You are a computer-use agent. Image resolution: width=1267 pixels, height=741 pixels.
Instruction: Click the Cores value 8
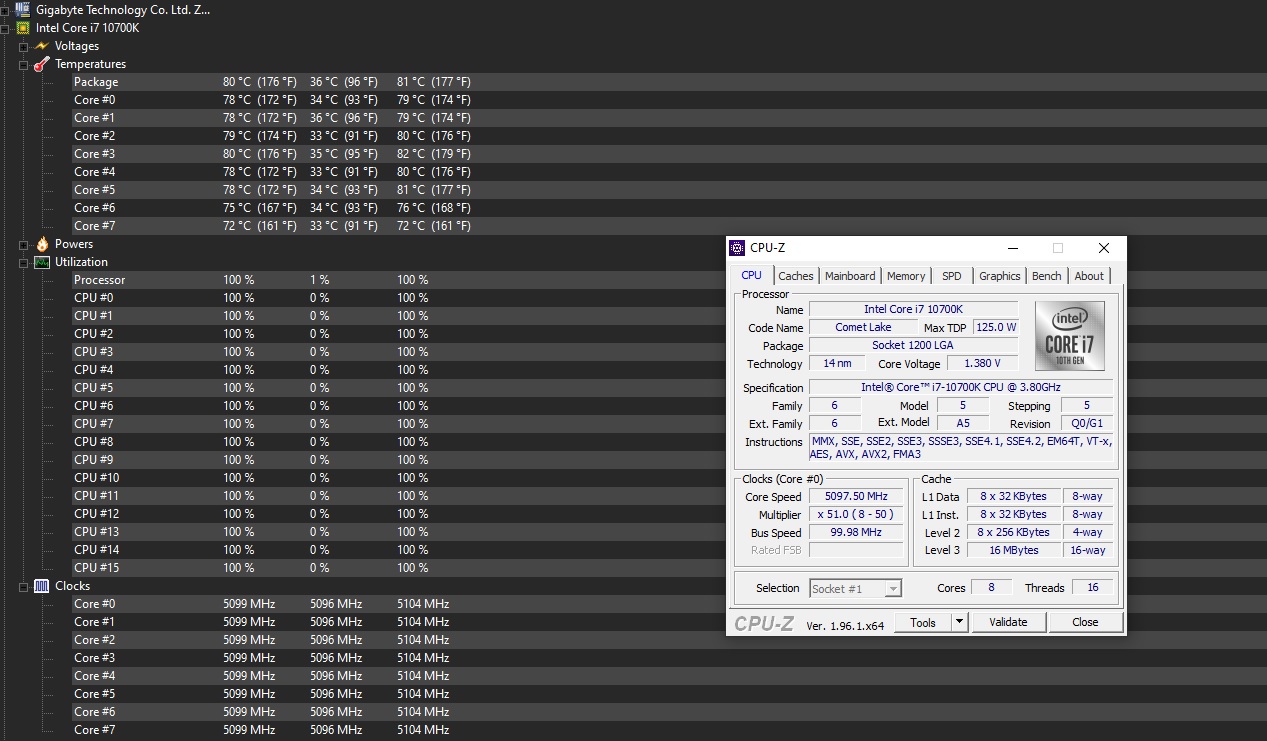click(992, 588)
